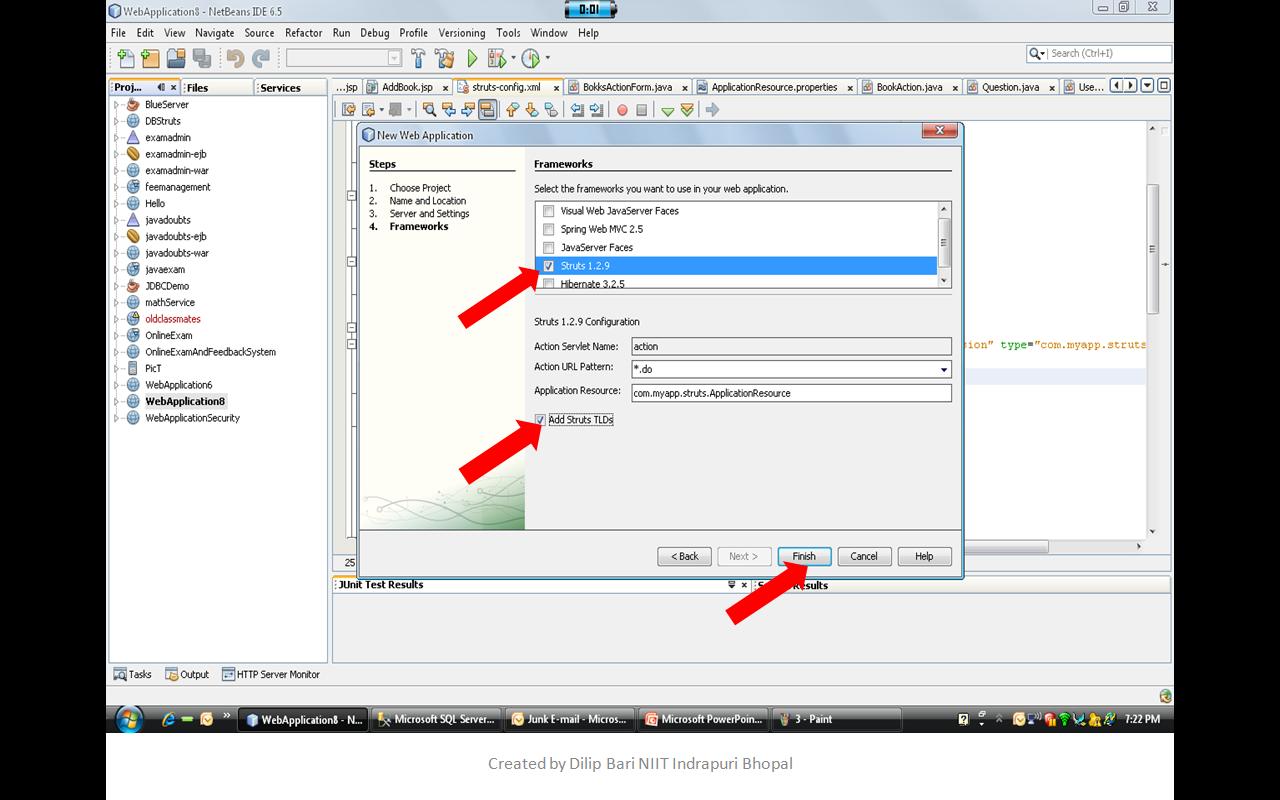Check the JavaServer Faces framework
The width and height of the screenshot is (1280, 800).
[x=548, y=247]
